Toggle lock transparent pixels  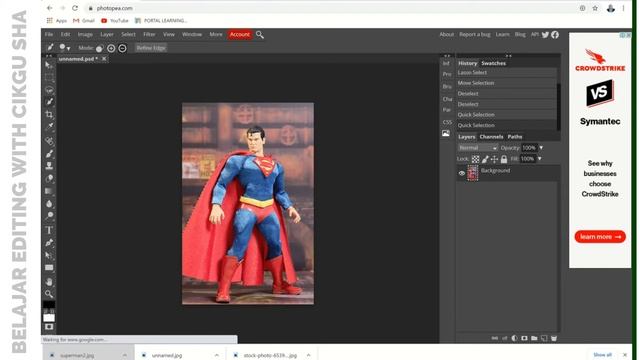click(476, 159)
